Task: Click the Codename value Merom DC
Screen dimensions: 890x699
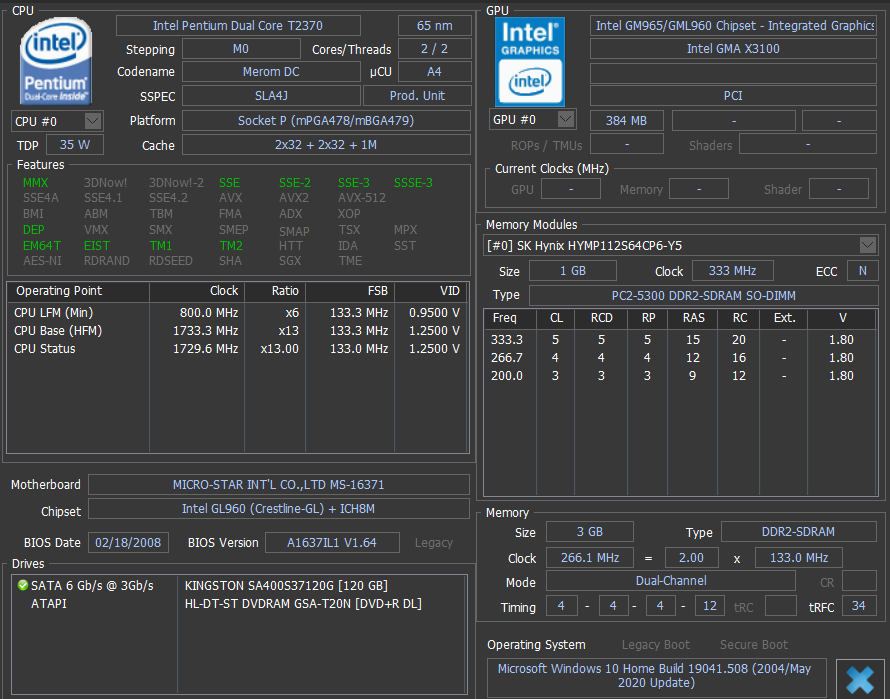Action: tap(271, 72)
